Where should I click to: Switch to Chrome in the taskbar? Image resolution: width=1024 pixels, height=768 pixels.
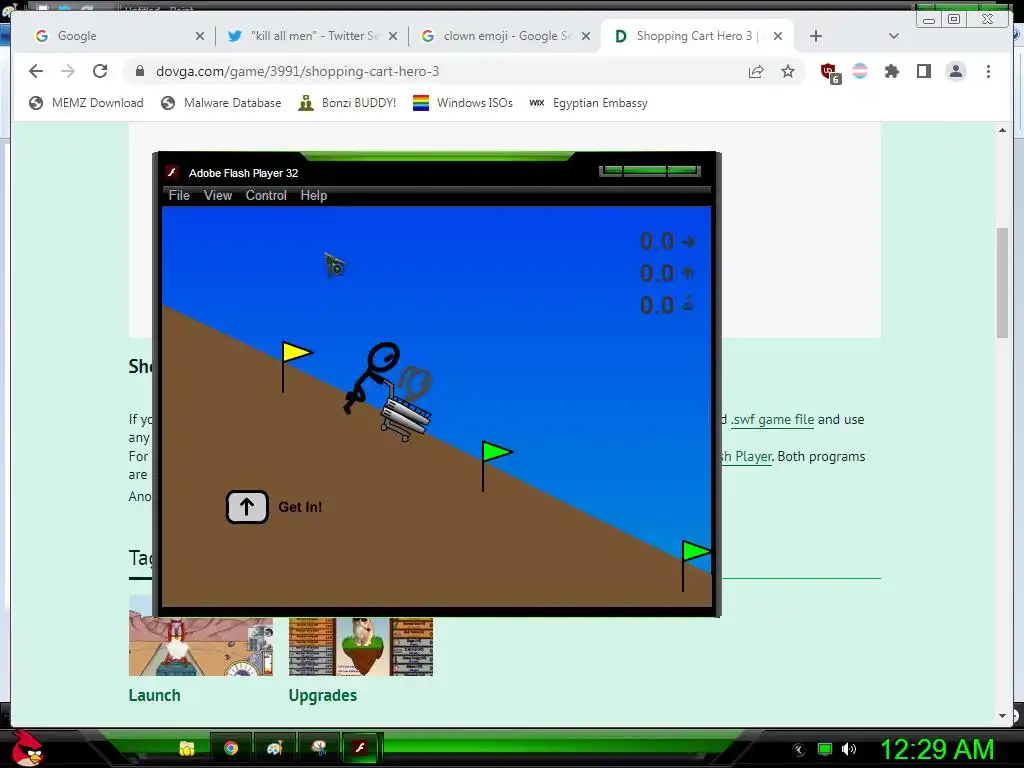click(x=231, y=748)
